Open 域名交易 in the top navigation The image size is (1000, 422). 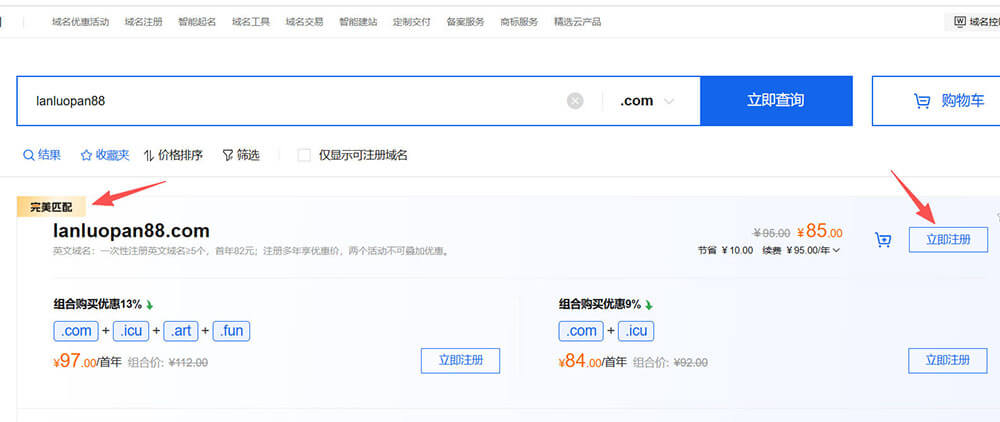coord(304,21)
